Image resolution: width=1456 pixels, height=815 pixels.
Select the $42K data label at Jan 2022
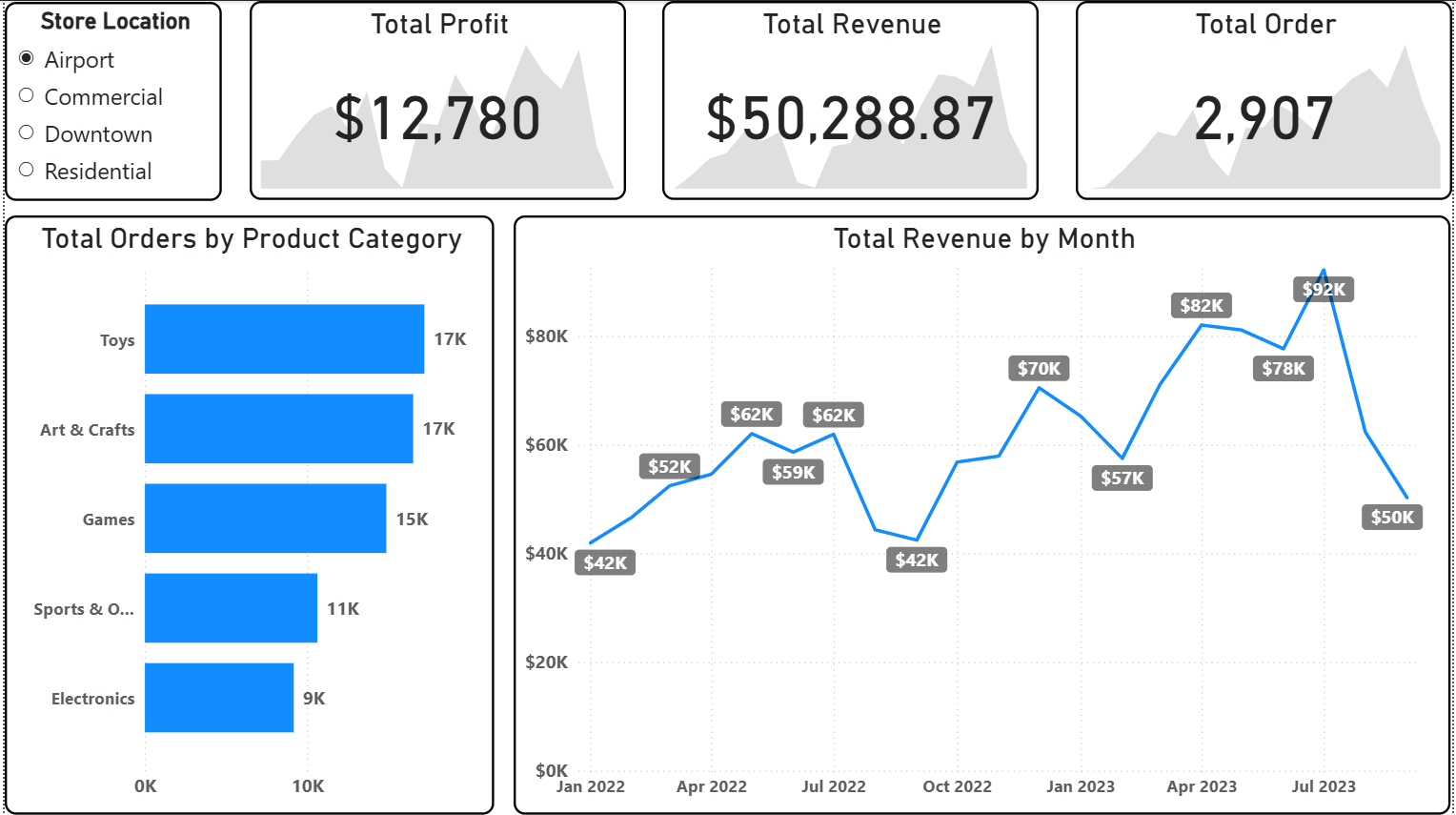[x=606, y=562]
